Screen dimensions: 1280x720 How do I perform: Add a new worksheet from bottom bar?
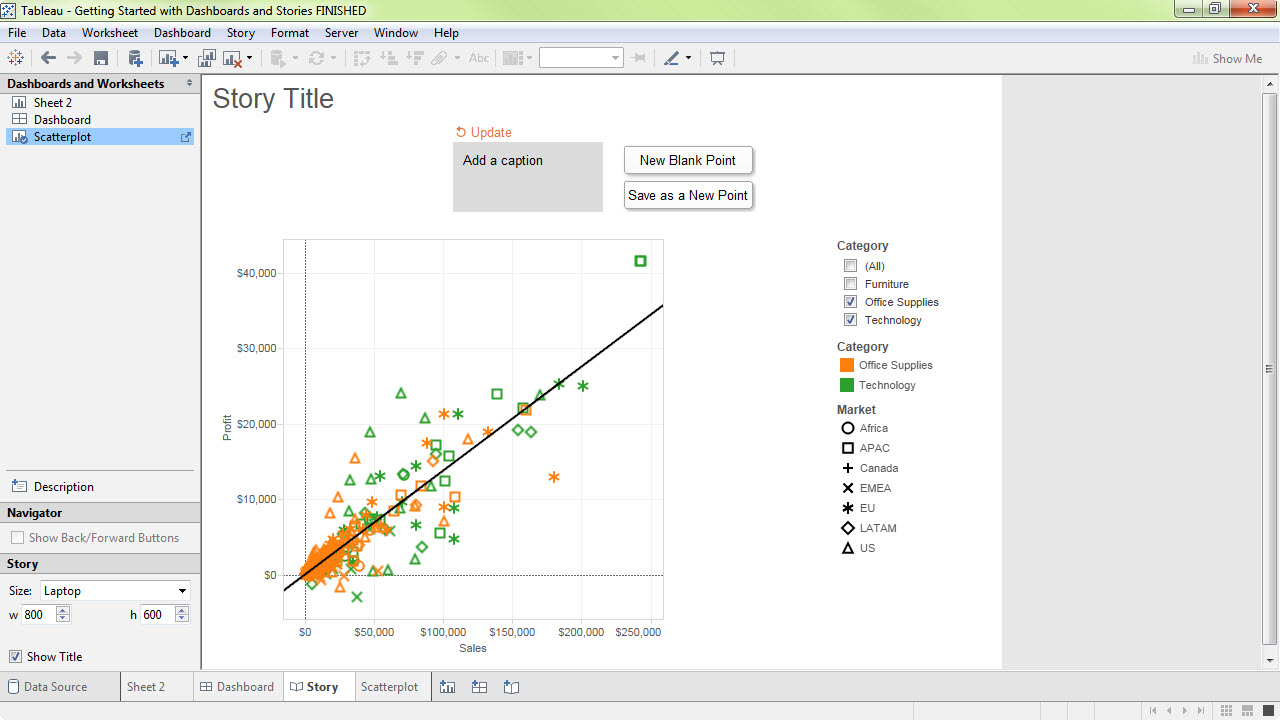[447, 687]
